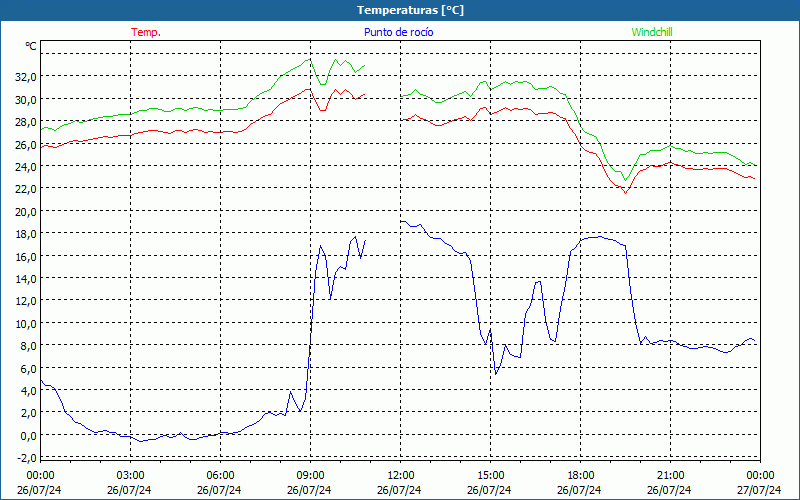
Task: Click the 15:00 time axis label
Action: [x=490, y=476]
